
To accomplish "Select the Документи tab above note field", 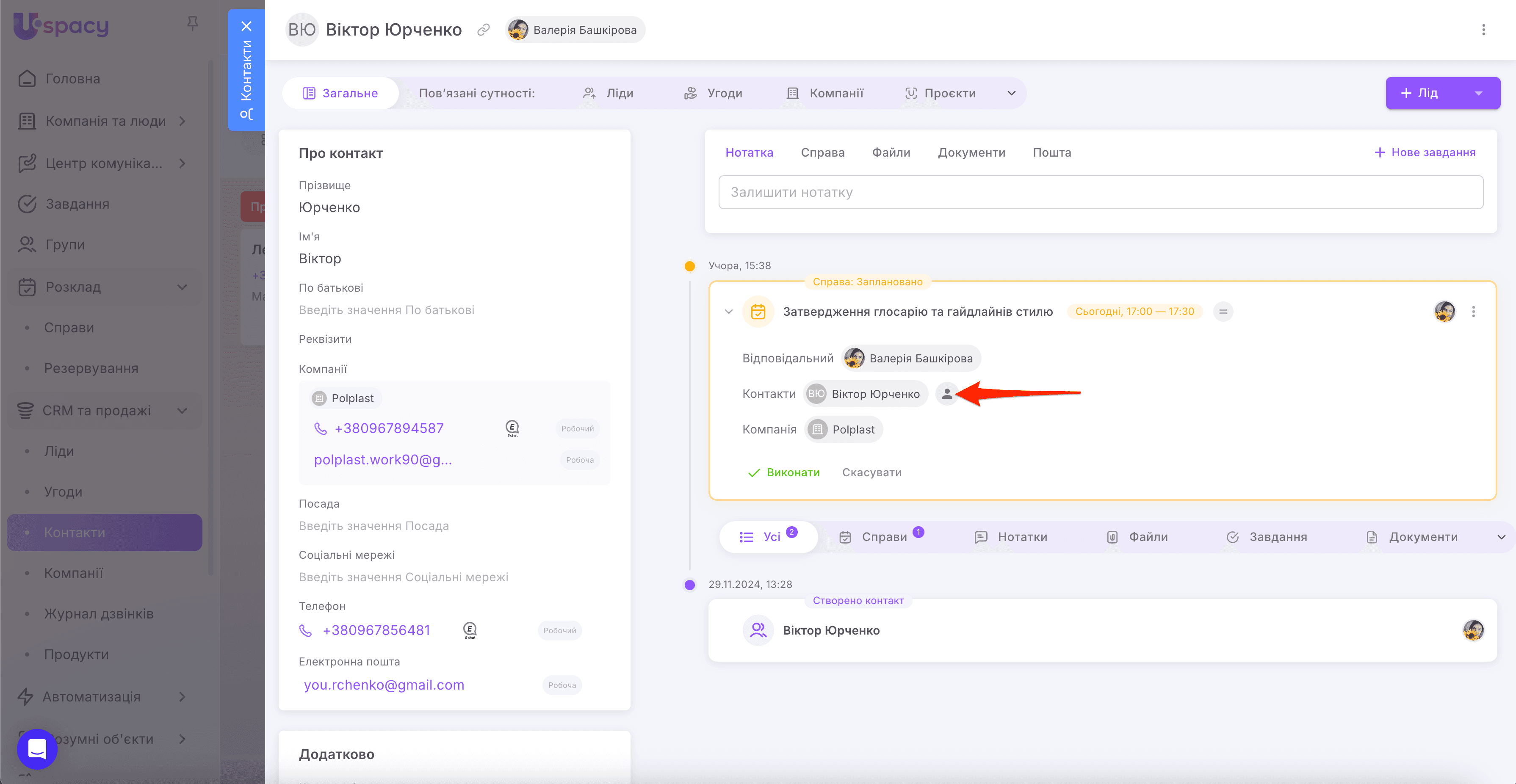I will pos(971,152).
